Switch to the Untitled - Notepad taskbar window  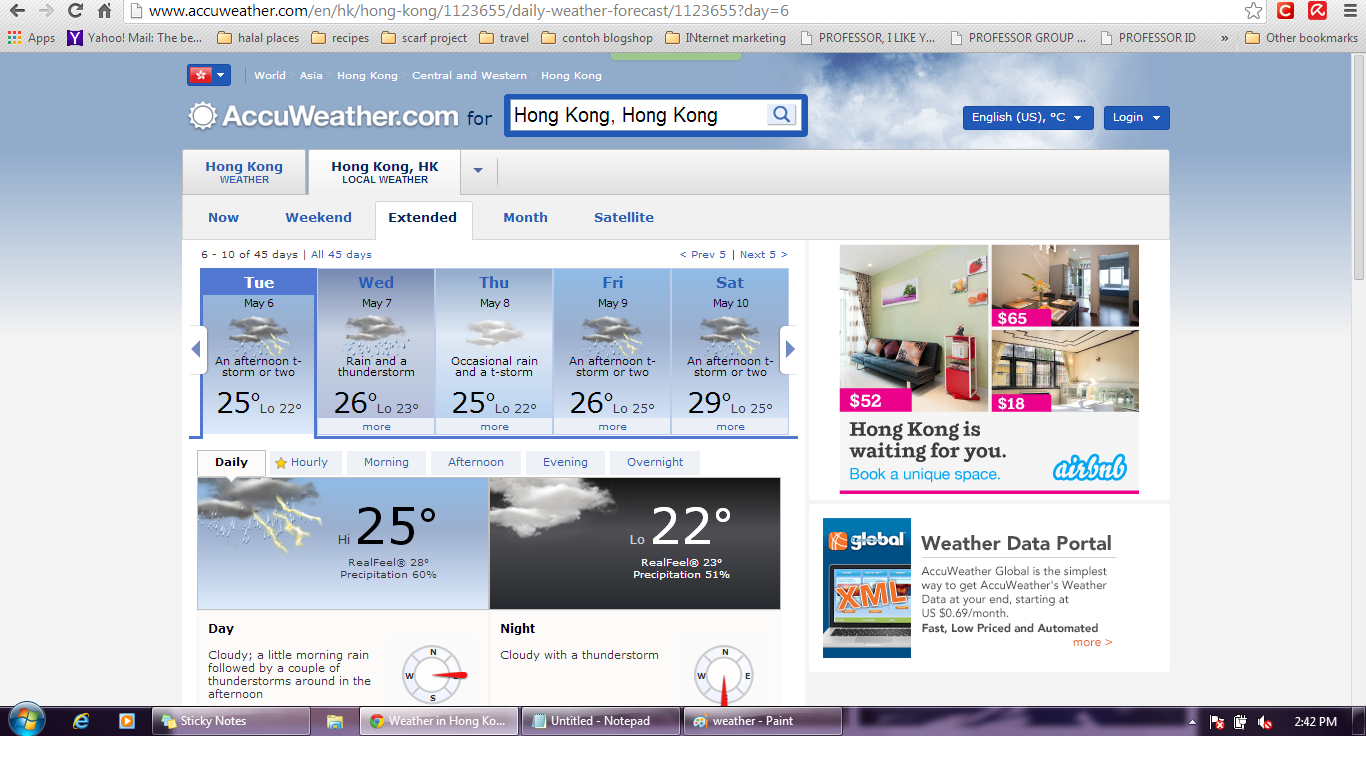(600, 721)
